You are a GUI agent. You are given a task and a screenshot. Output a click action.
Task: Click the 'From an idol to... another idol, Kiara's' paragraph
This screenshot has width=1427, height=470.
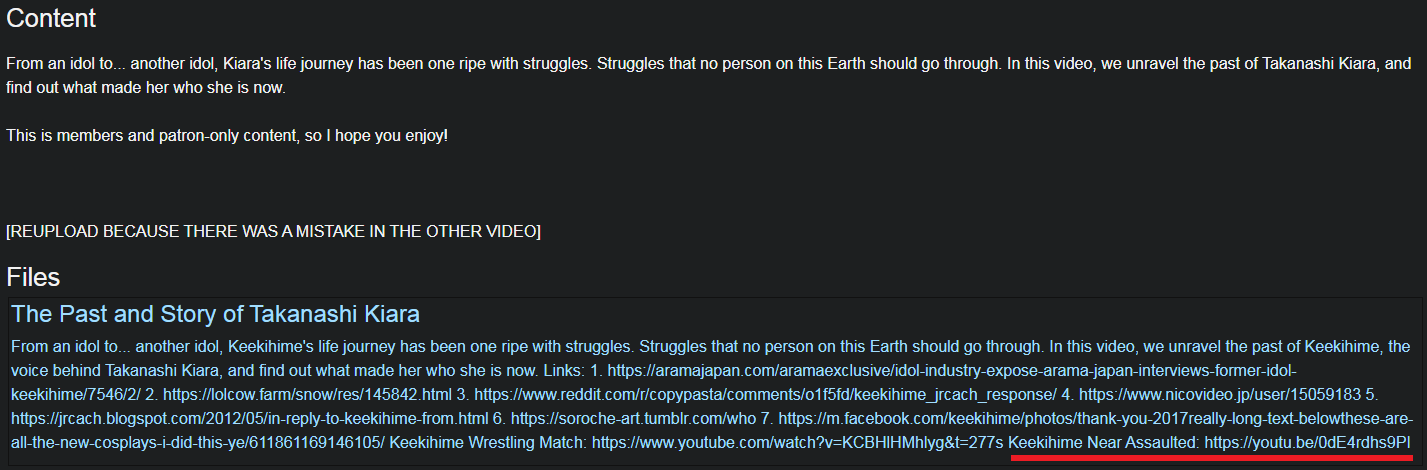710,75
